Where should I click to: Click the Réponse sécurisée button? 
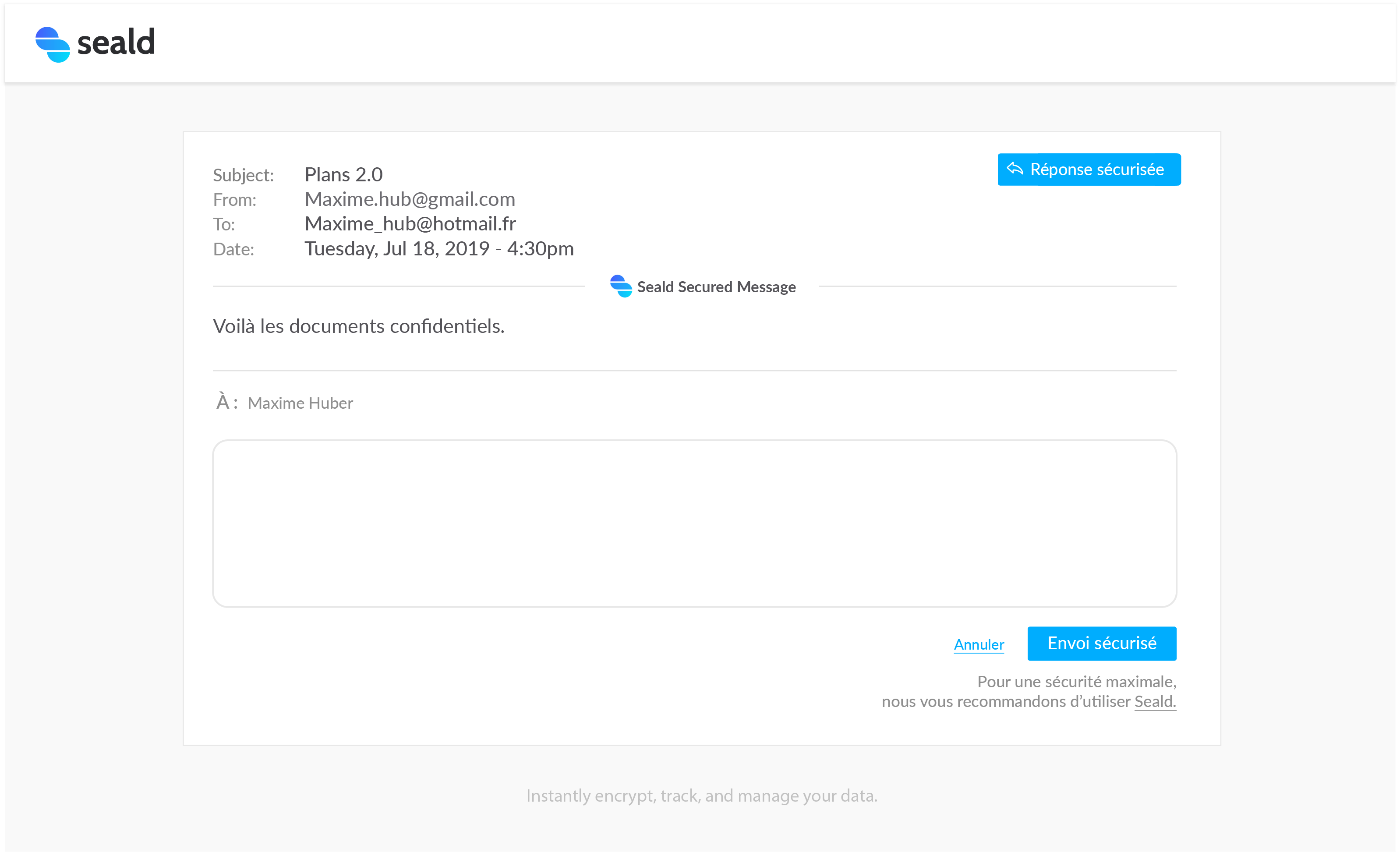click(1089, 170)
